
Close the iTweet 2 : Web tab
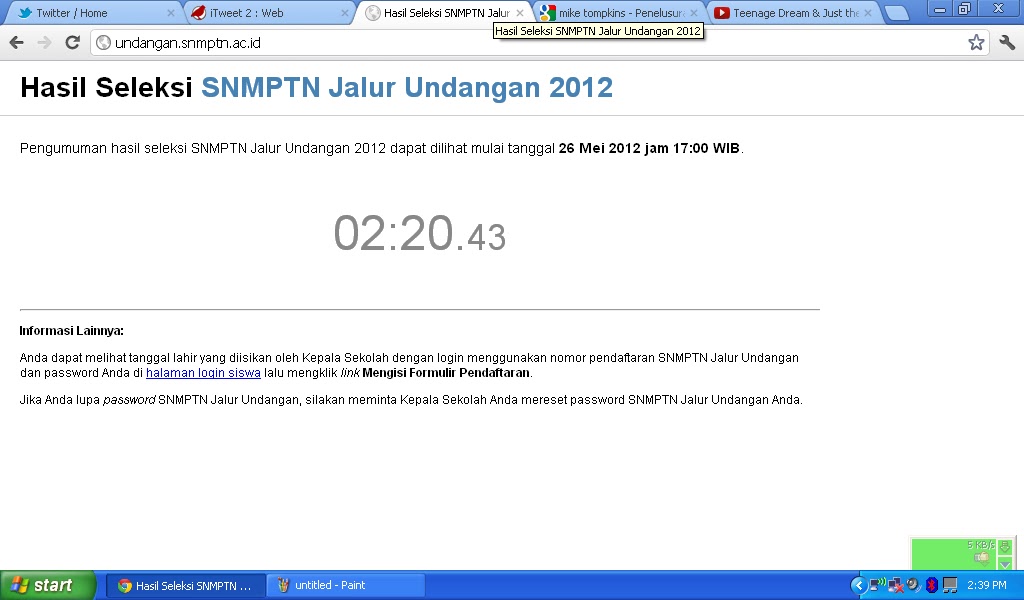point(345,13)
